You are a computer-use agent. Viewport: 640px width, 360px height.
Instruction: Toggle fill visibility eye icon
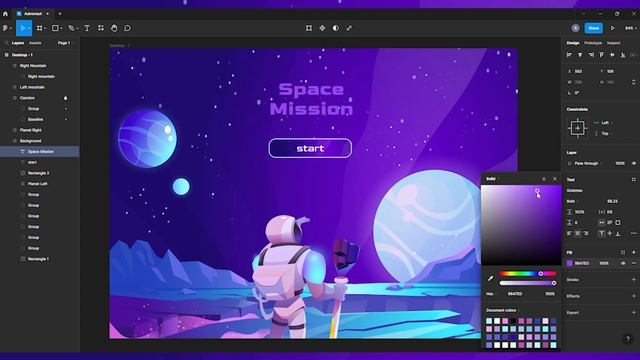623,263
